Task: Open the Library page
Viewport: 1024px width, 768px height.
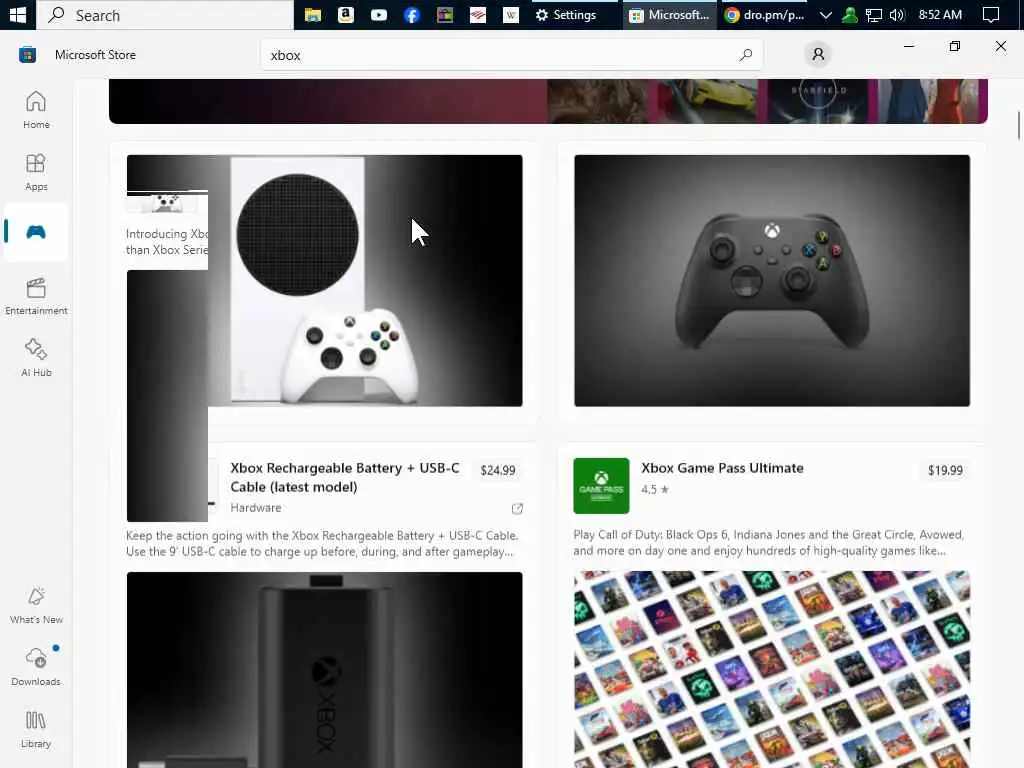Action: (36, 729)
